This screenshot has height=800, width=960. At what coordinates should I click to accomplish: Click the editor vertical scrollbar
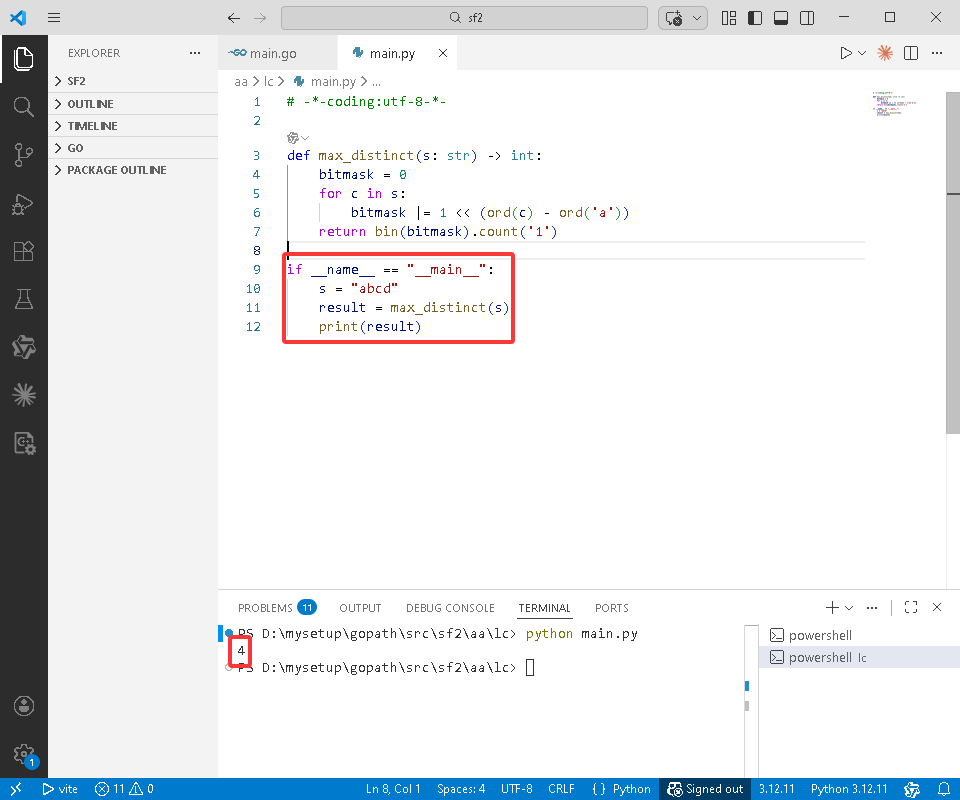(953, 263)
